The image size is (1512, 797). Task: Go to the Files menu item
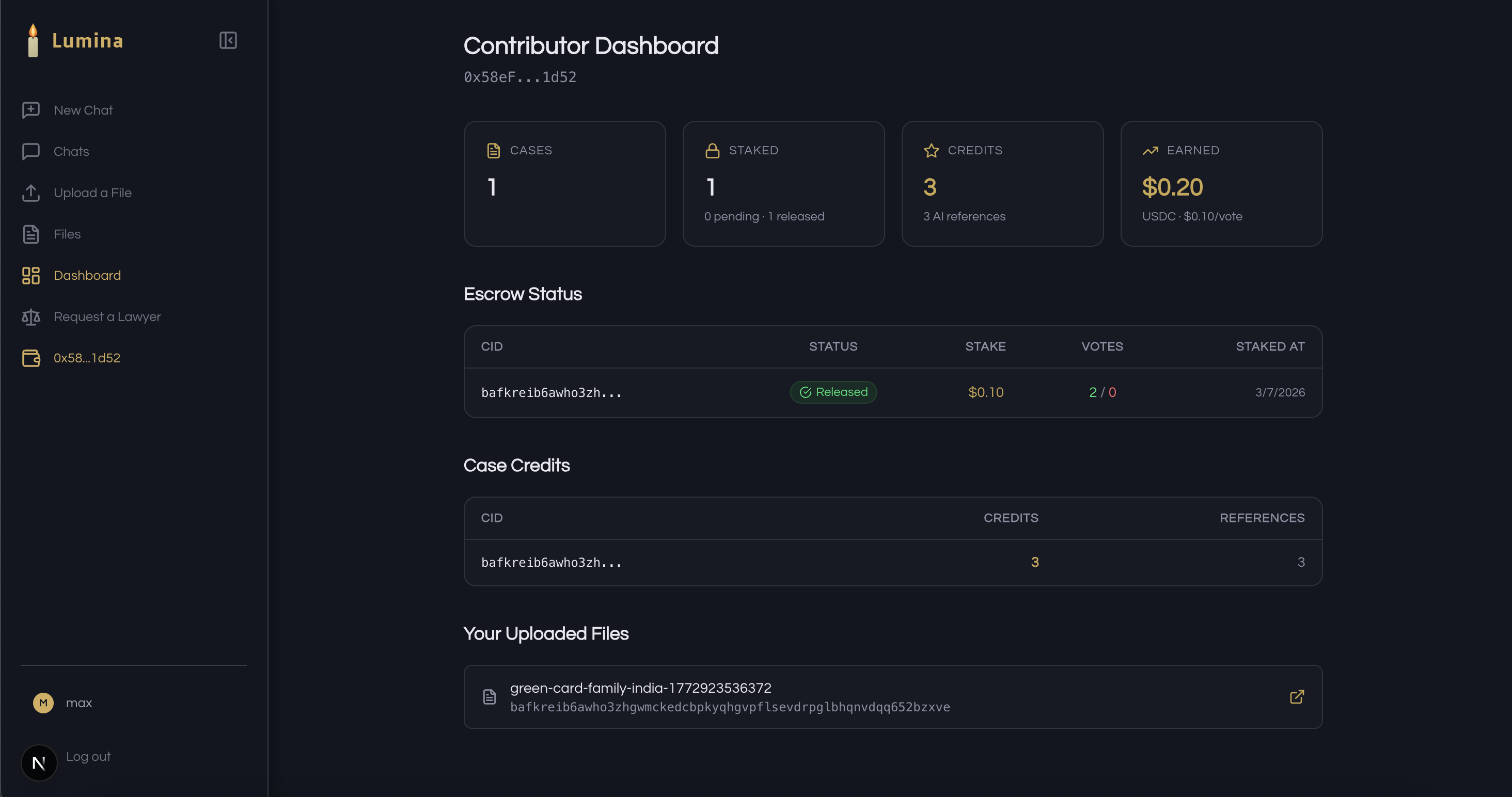(x=67, y=234)
